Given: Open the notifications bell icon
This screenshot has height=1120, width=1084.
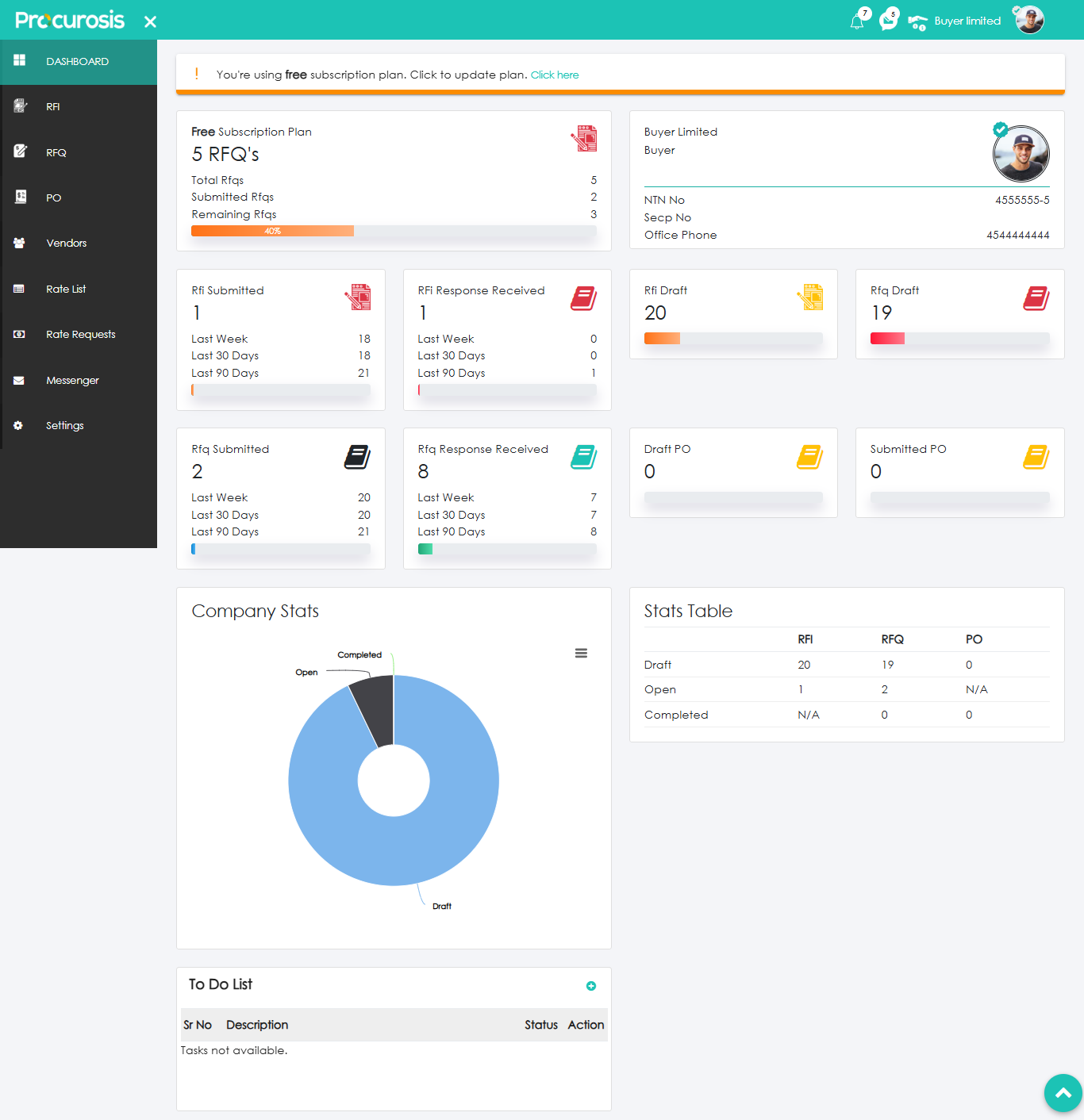Looking at the screenshot, I should coord(857,21).
